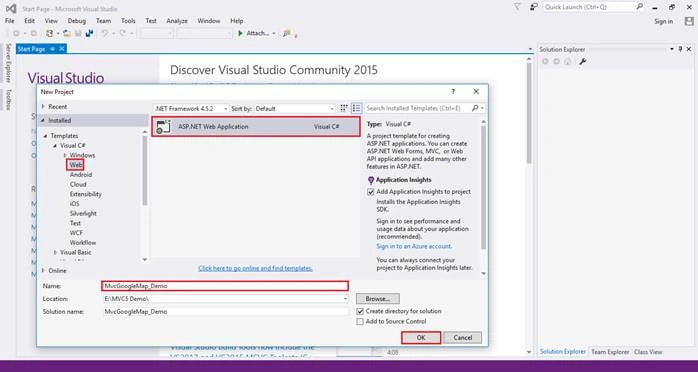Image resolution: width=698 pixels, height=372 pixels.
Task: Click the Cancel button
Action: coord(463,338)
